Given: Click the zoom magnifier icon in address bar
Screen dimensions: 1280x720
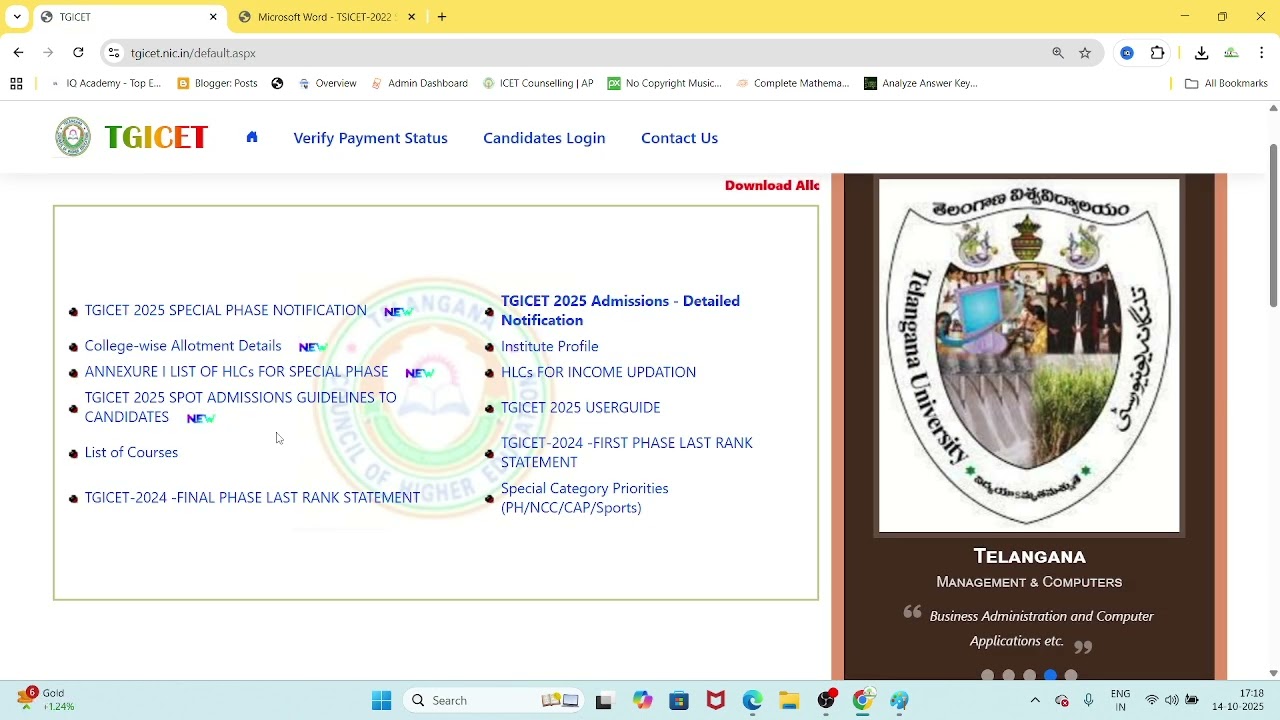Looking at the screenshot, I should click(1058, 53).
